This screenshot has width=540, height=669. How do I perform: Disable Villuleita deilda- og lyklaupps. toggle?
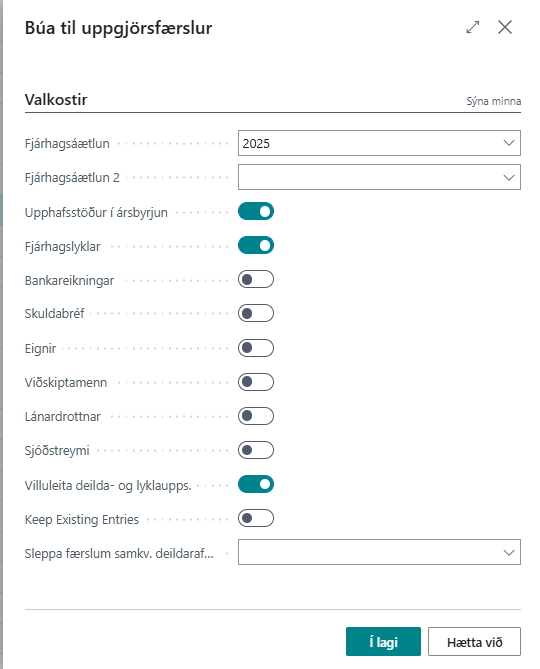point(256,485)
